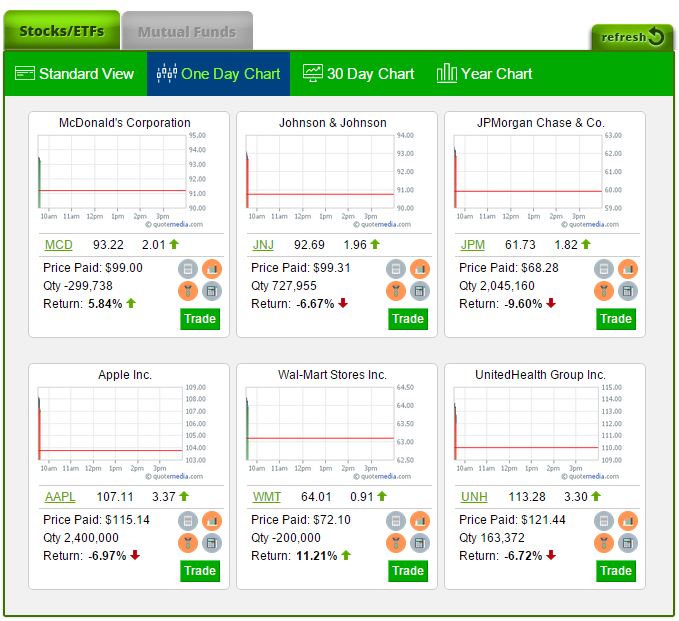679x621 pixels.
Task: Click the refresh button
Action: (x=632, y=37)
